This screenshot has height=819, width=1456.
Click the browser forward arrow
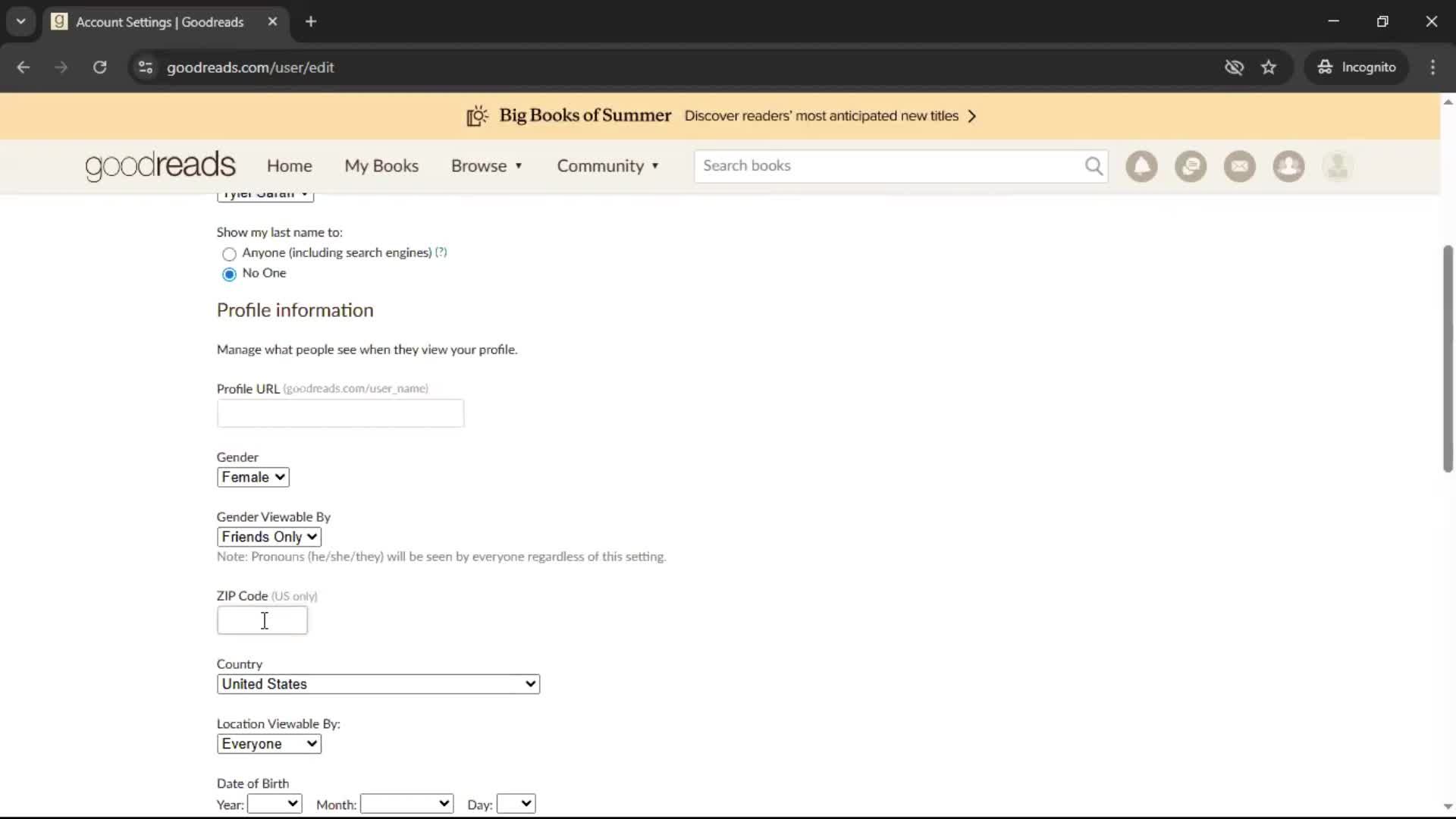61,67
